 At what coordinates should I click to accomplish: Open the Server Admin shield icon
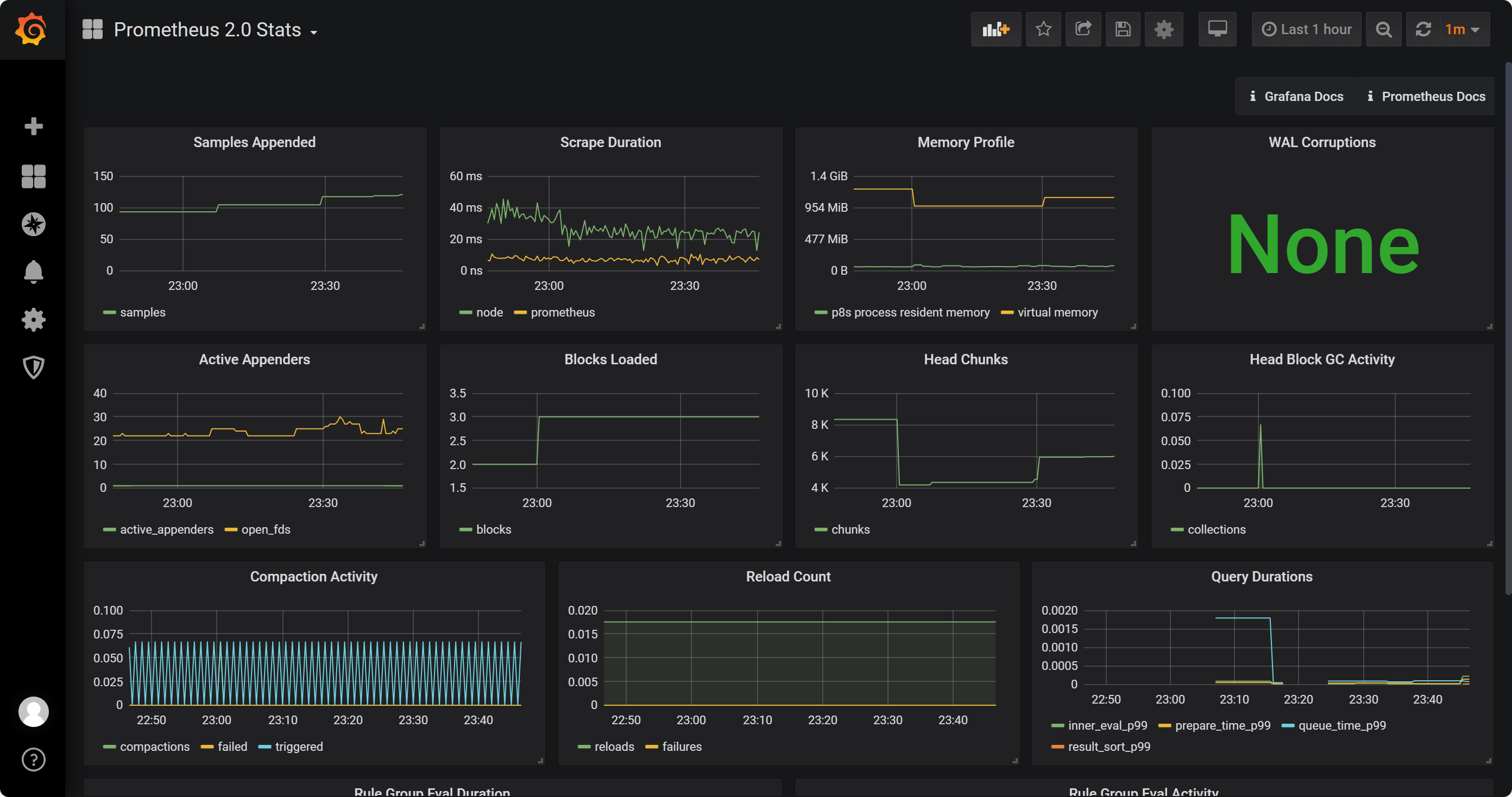(x=34, y=368)
